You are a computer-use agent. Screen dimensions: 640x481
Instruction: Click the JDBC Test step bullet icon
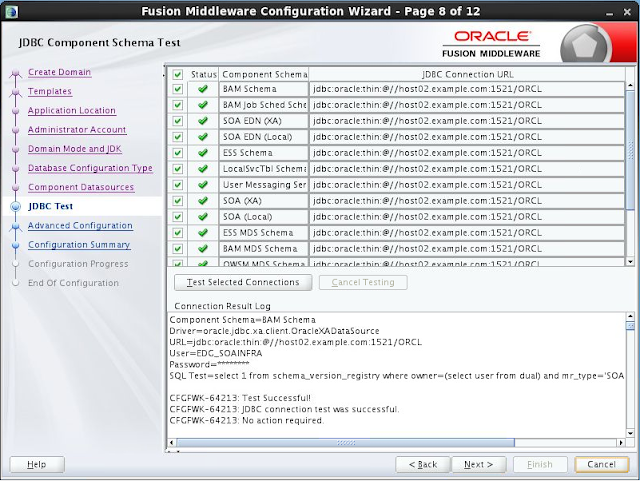coord(16,207)
